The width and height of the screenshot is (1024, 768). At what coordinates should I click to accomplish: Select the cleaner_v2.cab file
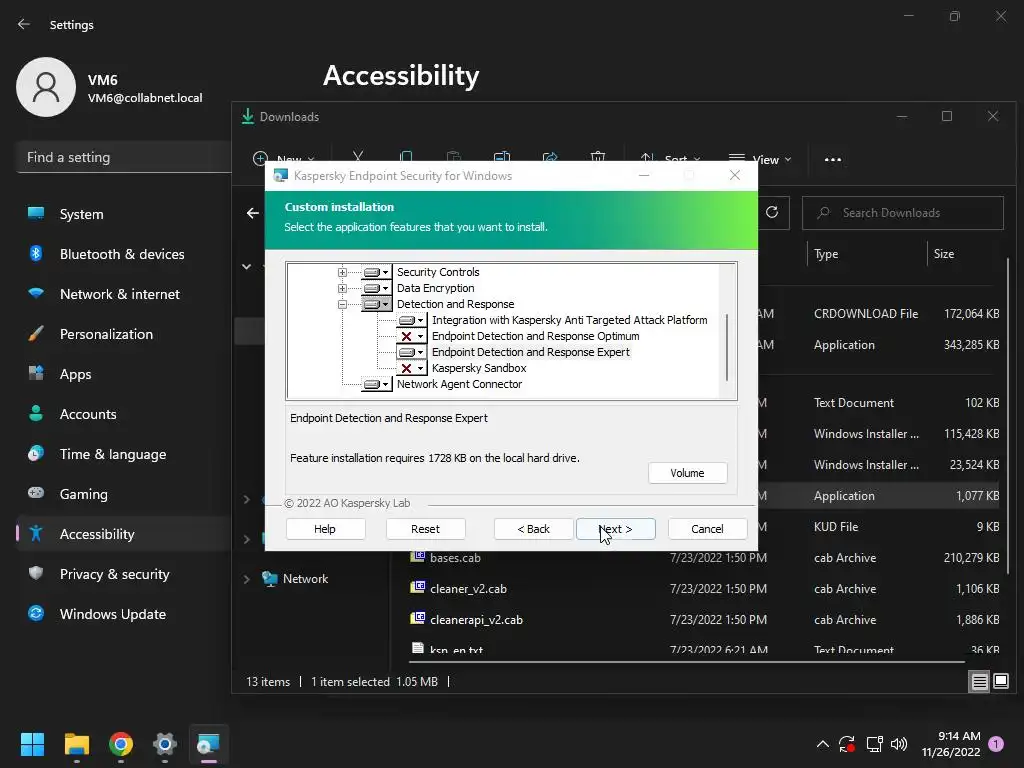pos(468,588)
